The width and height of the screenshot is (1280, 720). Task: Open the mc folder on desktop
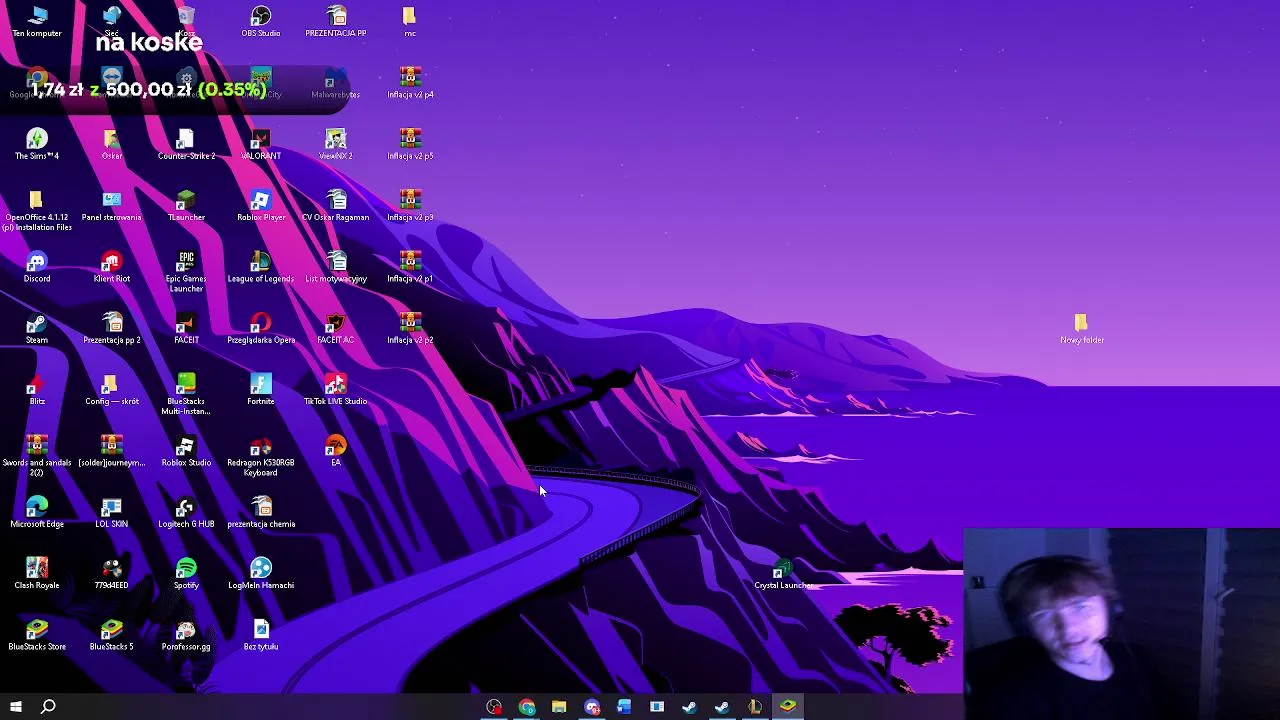tap(410, 21)
